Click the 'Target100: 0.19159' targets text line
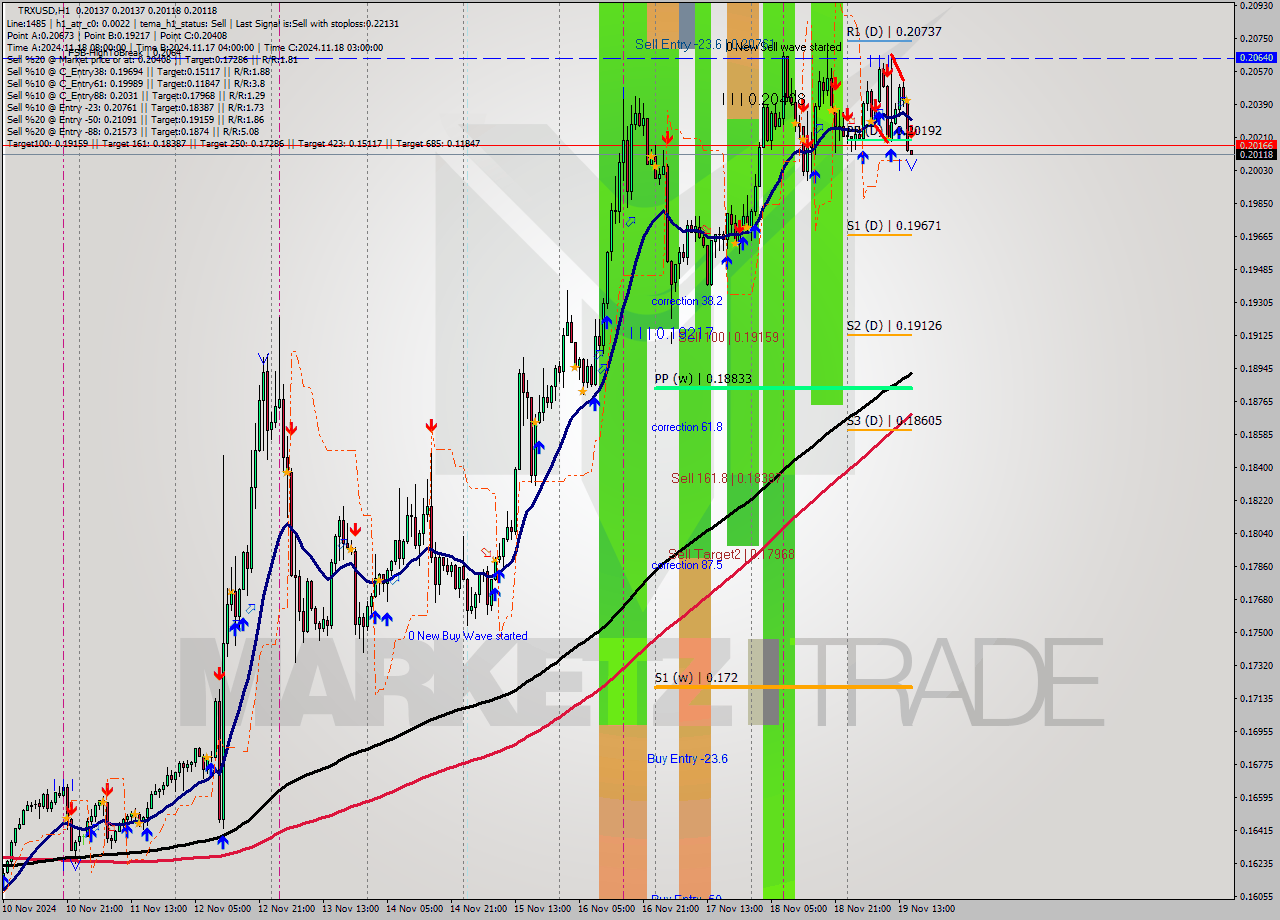1280x920 pixels. (x=243, y=144)
